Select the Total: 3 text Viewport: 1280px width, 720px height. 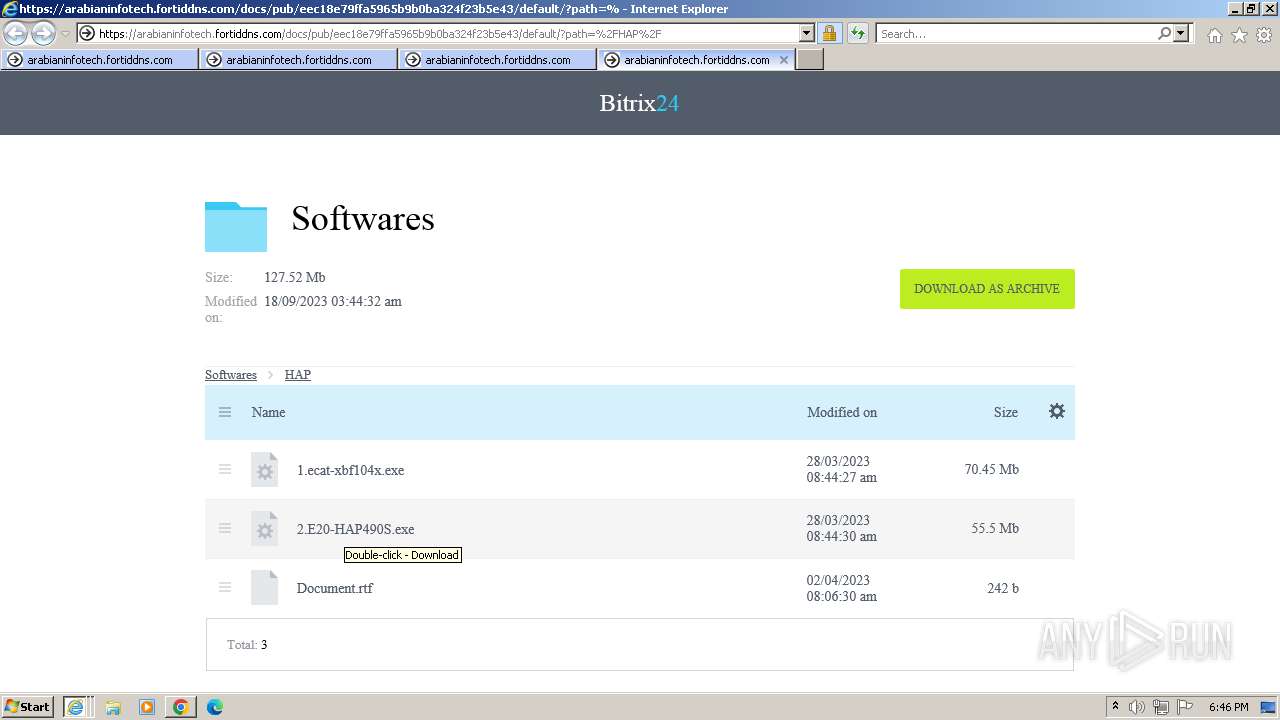click(247, 645)
